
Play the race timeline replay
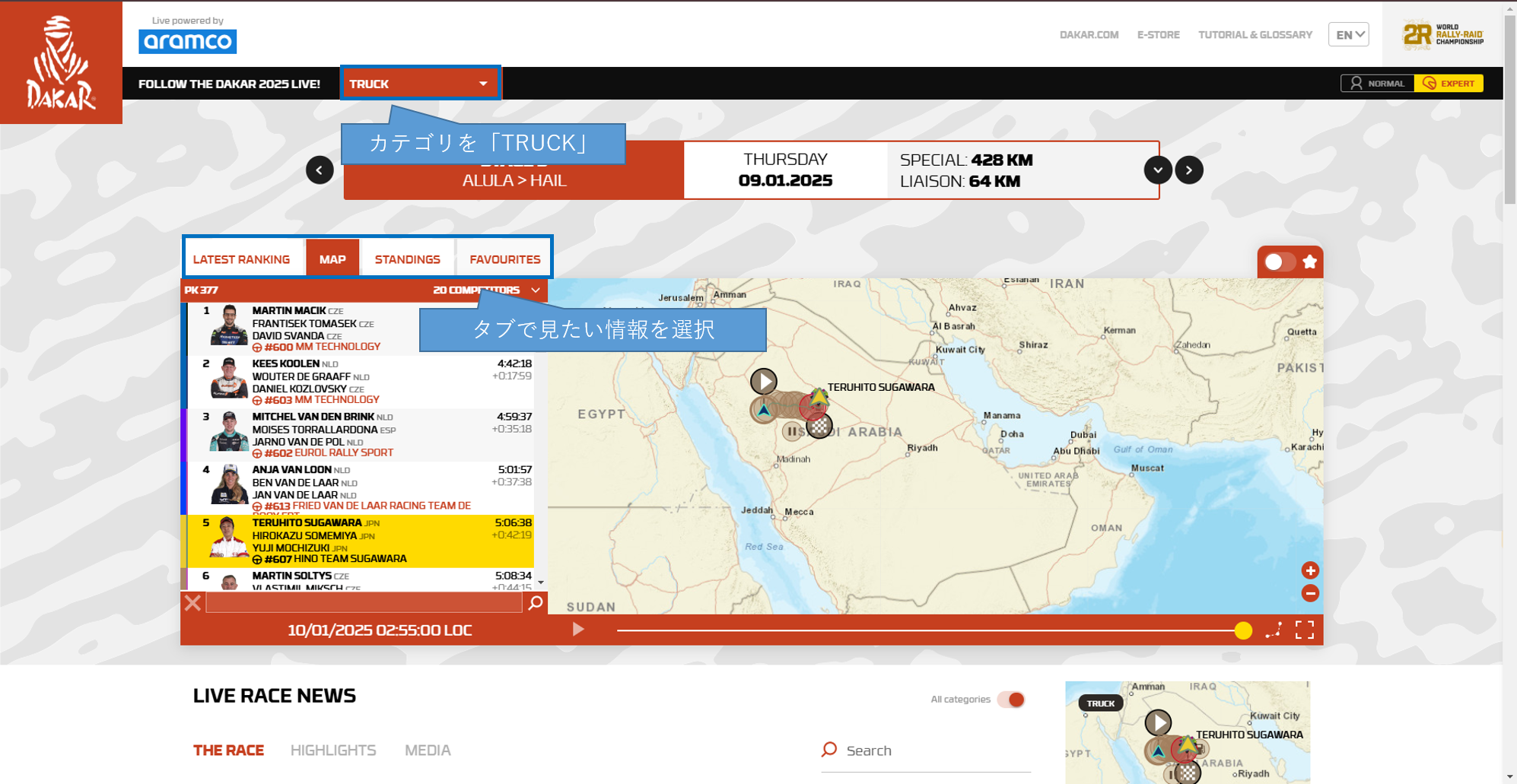tap(578, 630)
